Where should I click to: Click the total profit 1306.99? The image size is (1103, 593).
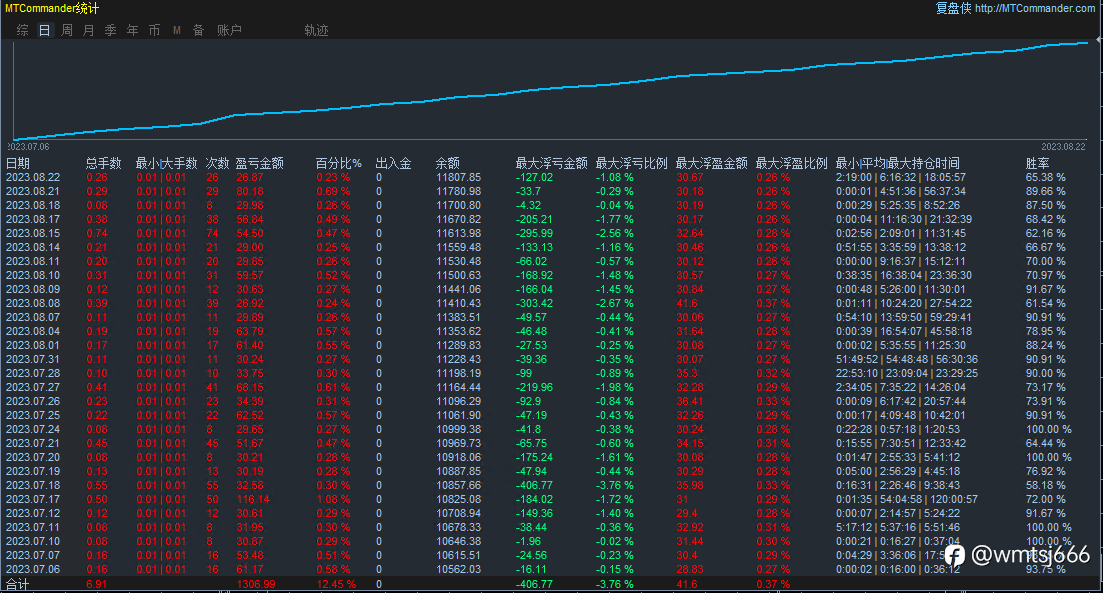(x=256, y=585)
